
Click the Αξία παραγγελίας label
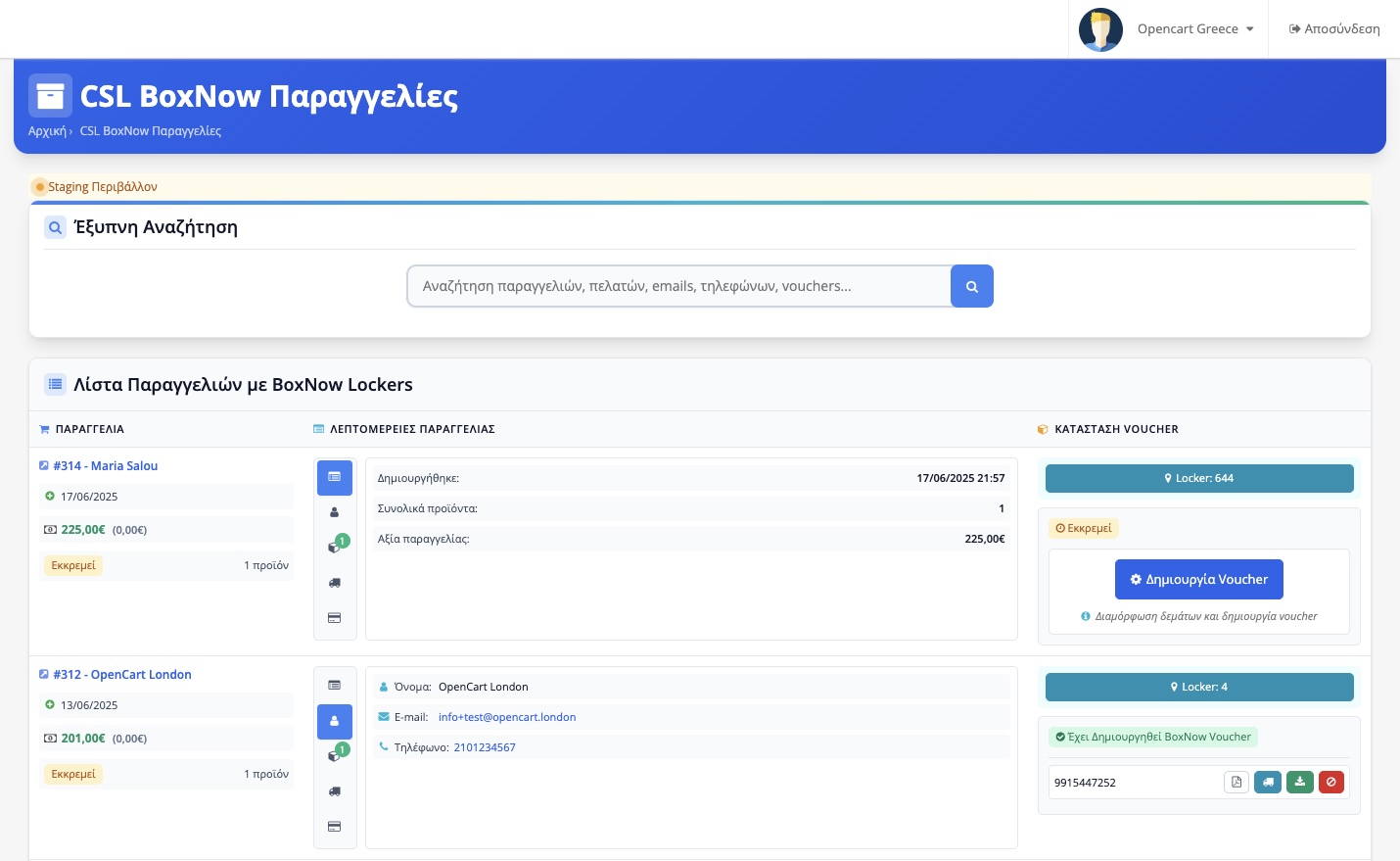[x=423, y=539]
